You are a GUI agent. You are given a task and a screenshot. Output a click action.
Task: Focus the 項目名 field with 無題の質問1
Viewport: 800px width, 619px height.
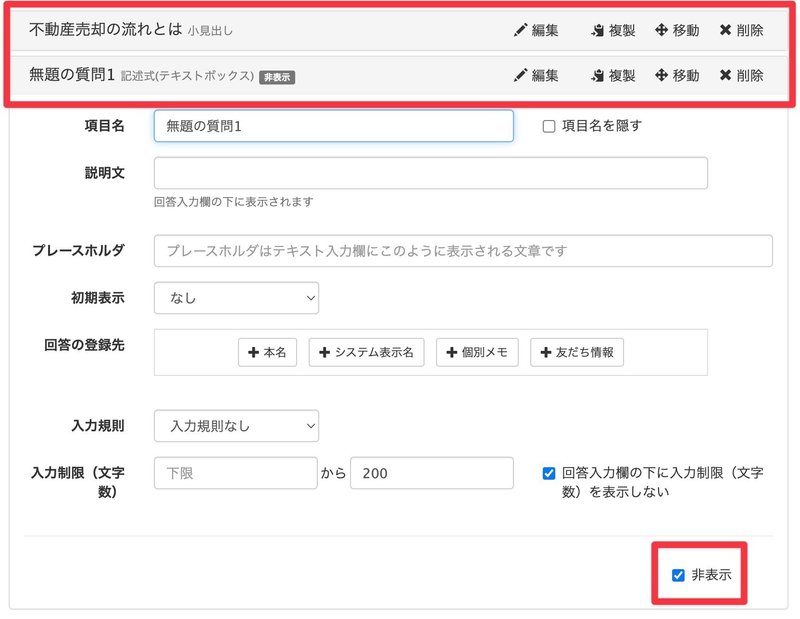tap(334, 126)
